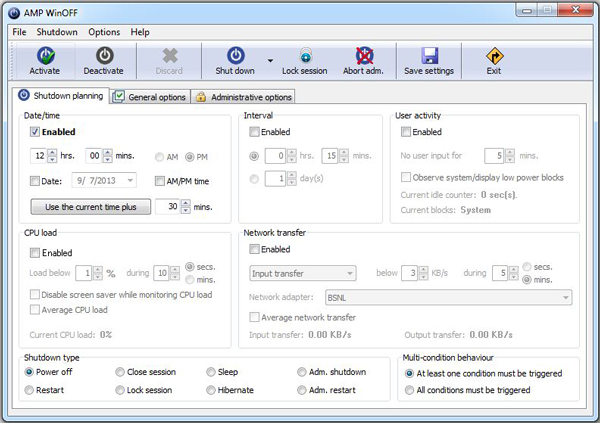This screenshot has height=423, width=600.
Task: Click the Network below KB/s field
Action: [409, 273]
